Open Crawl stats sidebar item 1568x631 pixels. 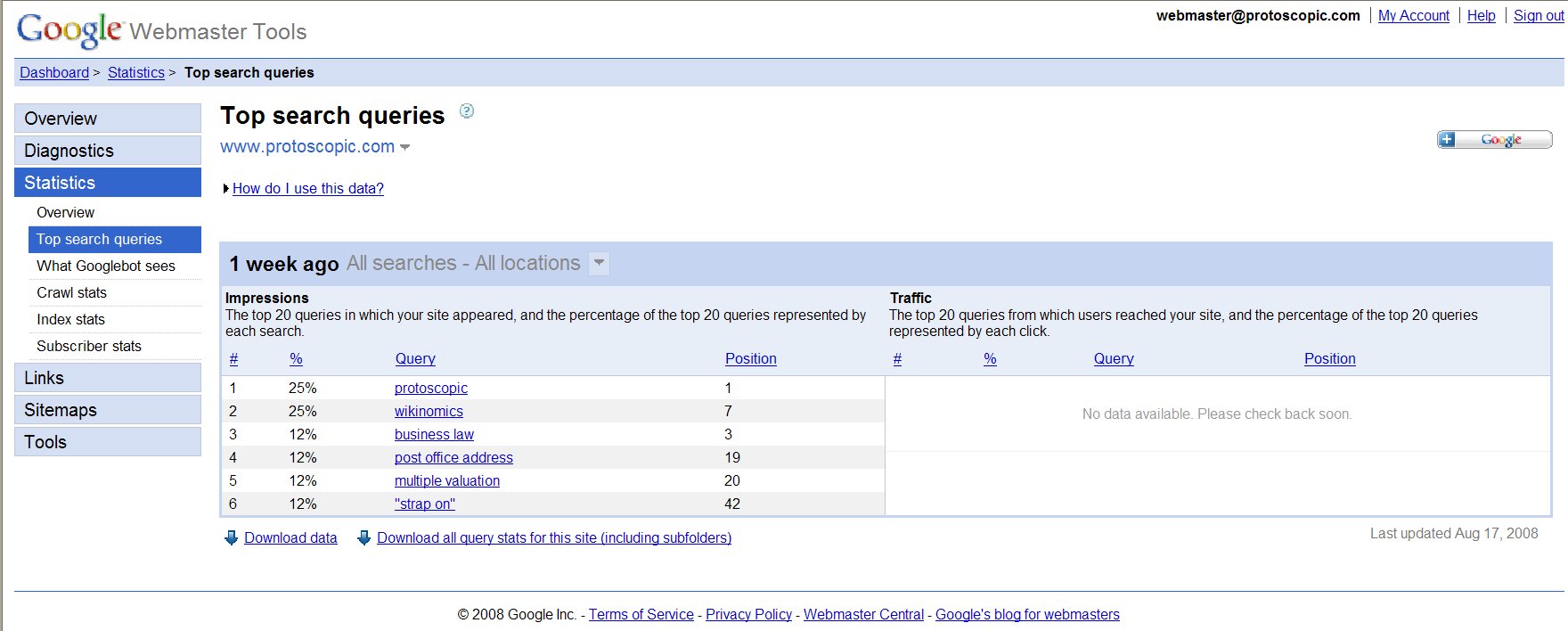point(115,292)
